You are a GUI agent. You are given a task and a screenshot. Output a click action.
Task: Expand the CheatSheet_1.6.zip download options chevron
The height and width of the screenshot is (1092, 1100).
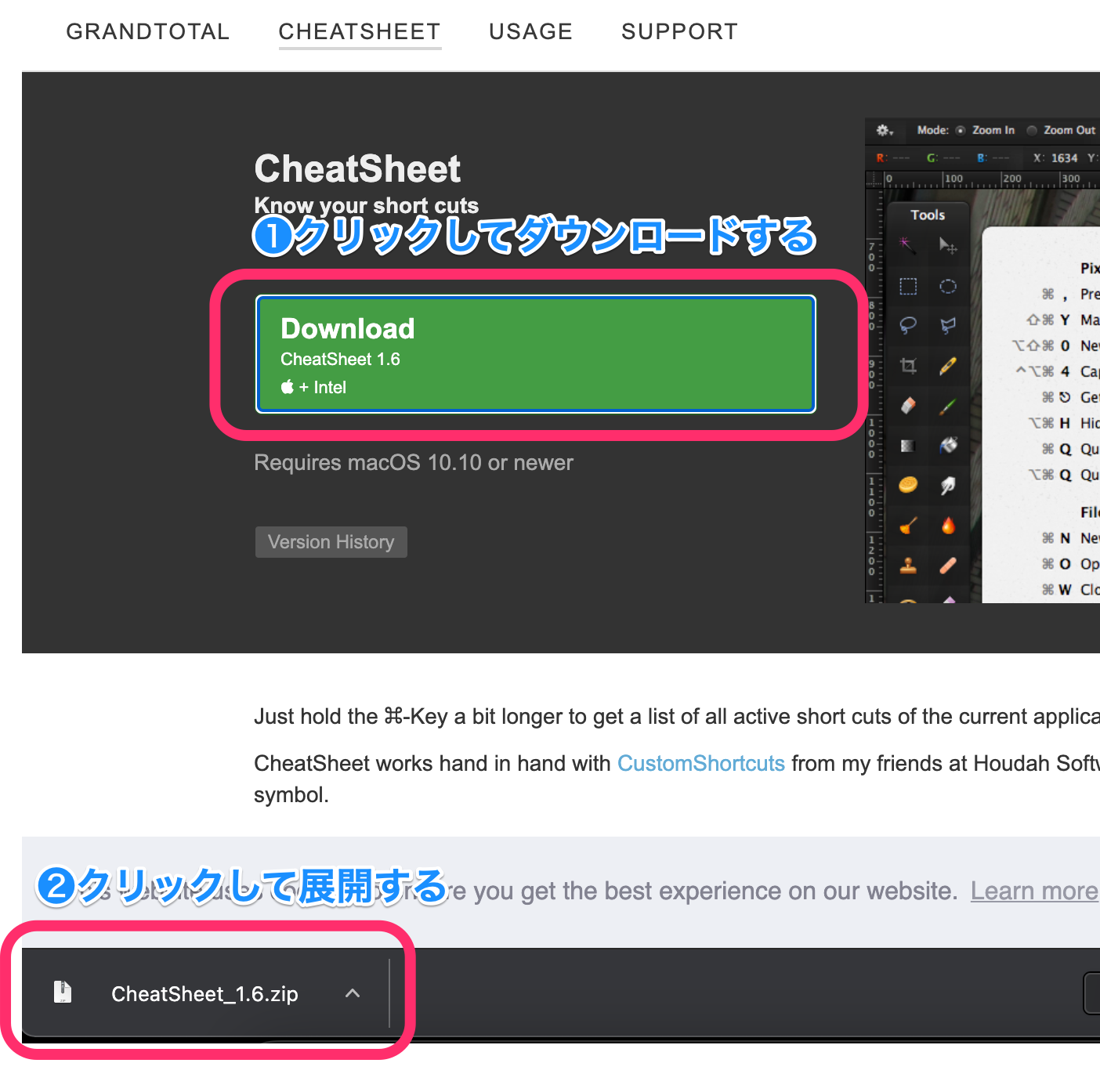click(x=353, y=993)
